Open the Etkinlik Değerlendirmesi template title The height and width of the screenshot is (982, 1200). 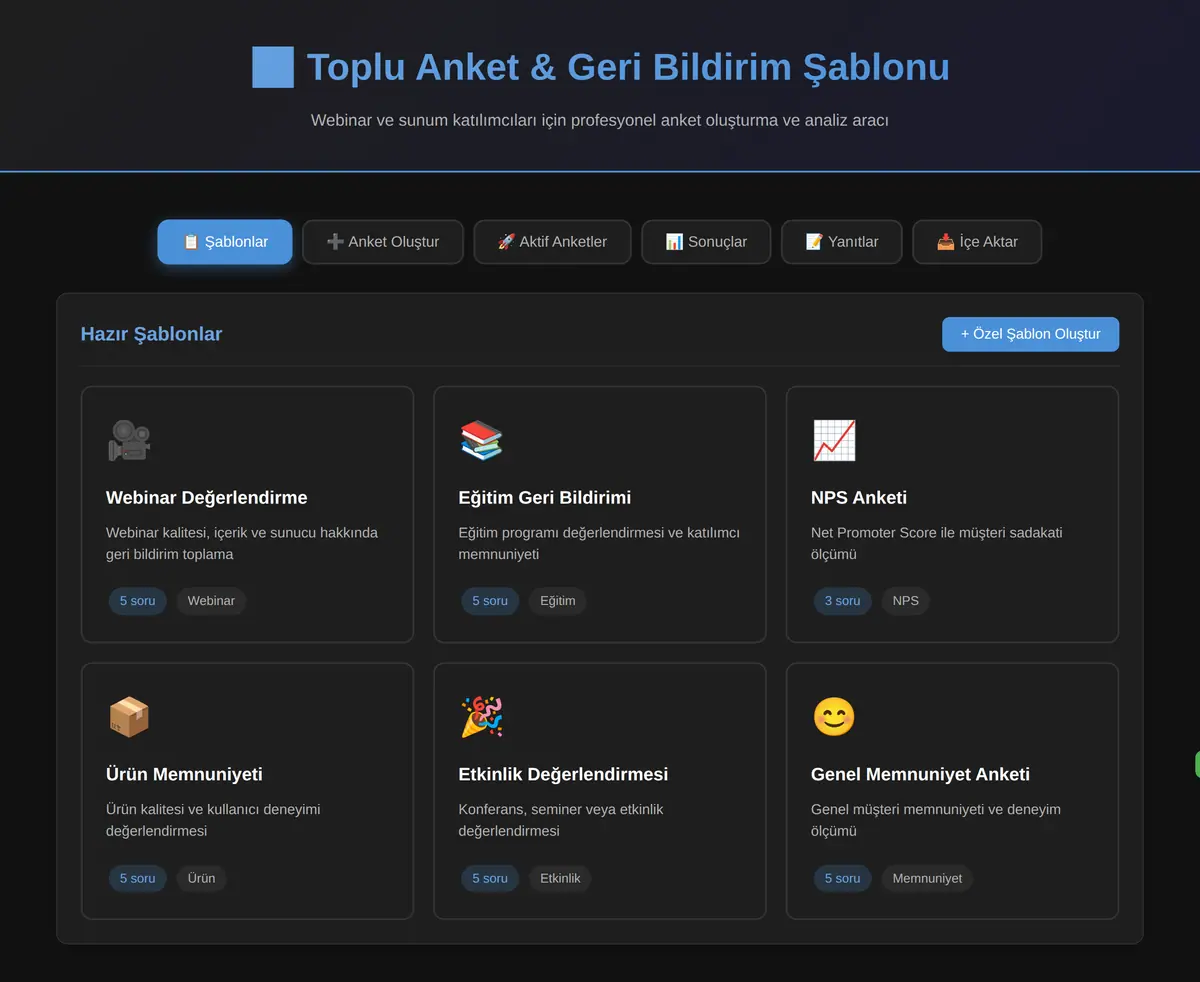(x=563, y=774)
